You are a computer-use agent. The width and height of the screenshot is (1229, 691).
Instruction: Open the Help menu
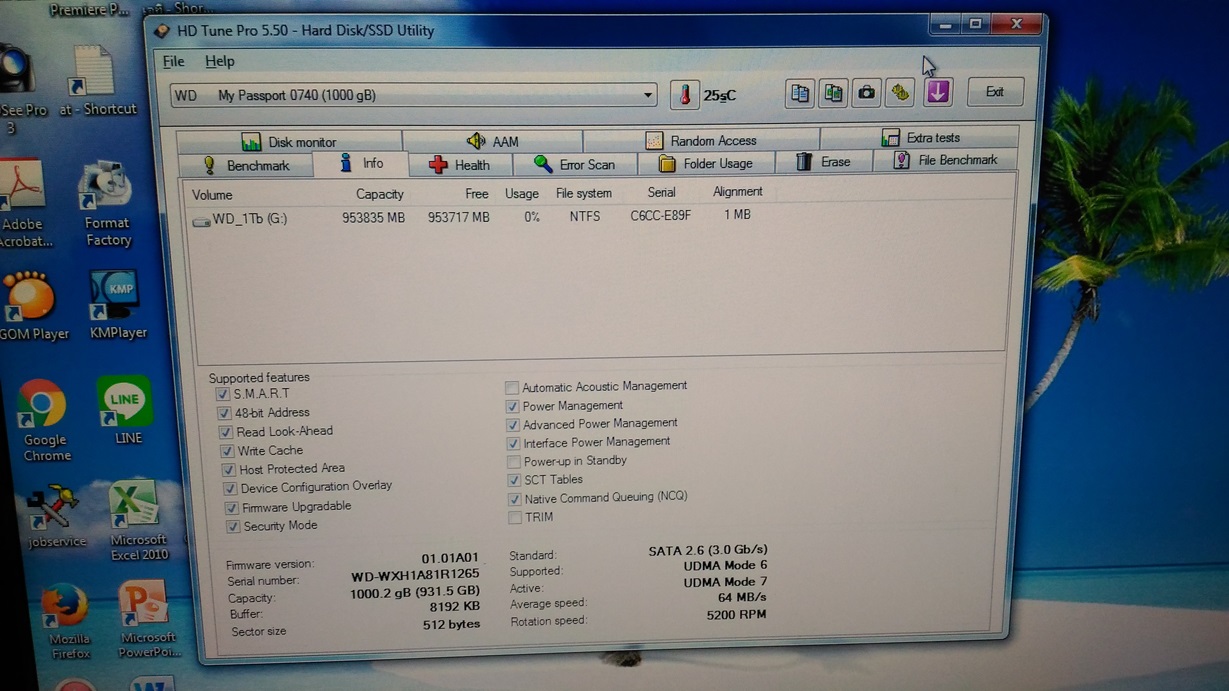[x=219, y=62]
